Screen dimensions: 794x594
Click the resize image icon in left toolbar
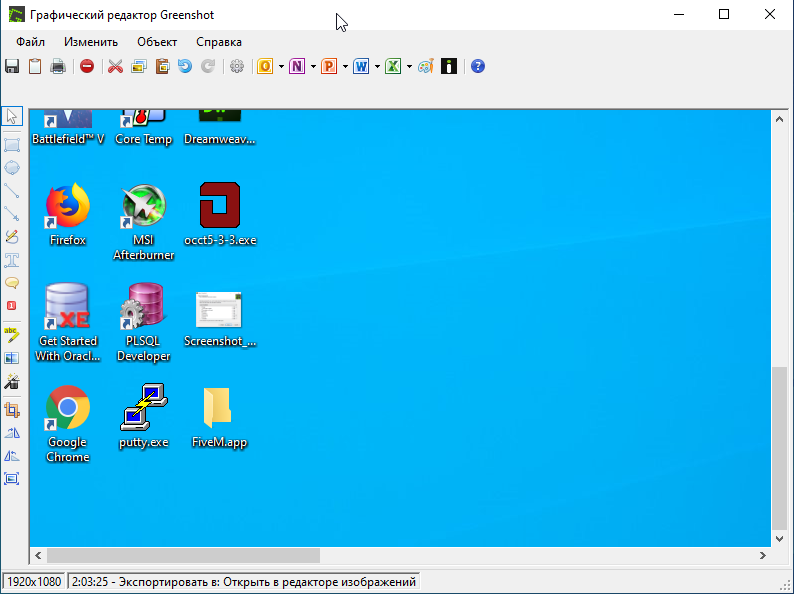[x=12, y=479]
